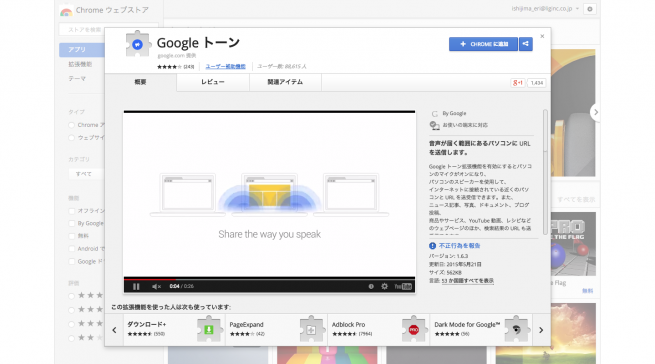Switch to the 関連アイテム tab

coord(285,82)
